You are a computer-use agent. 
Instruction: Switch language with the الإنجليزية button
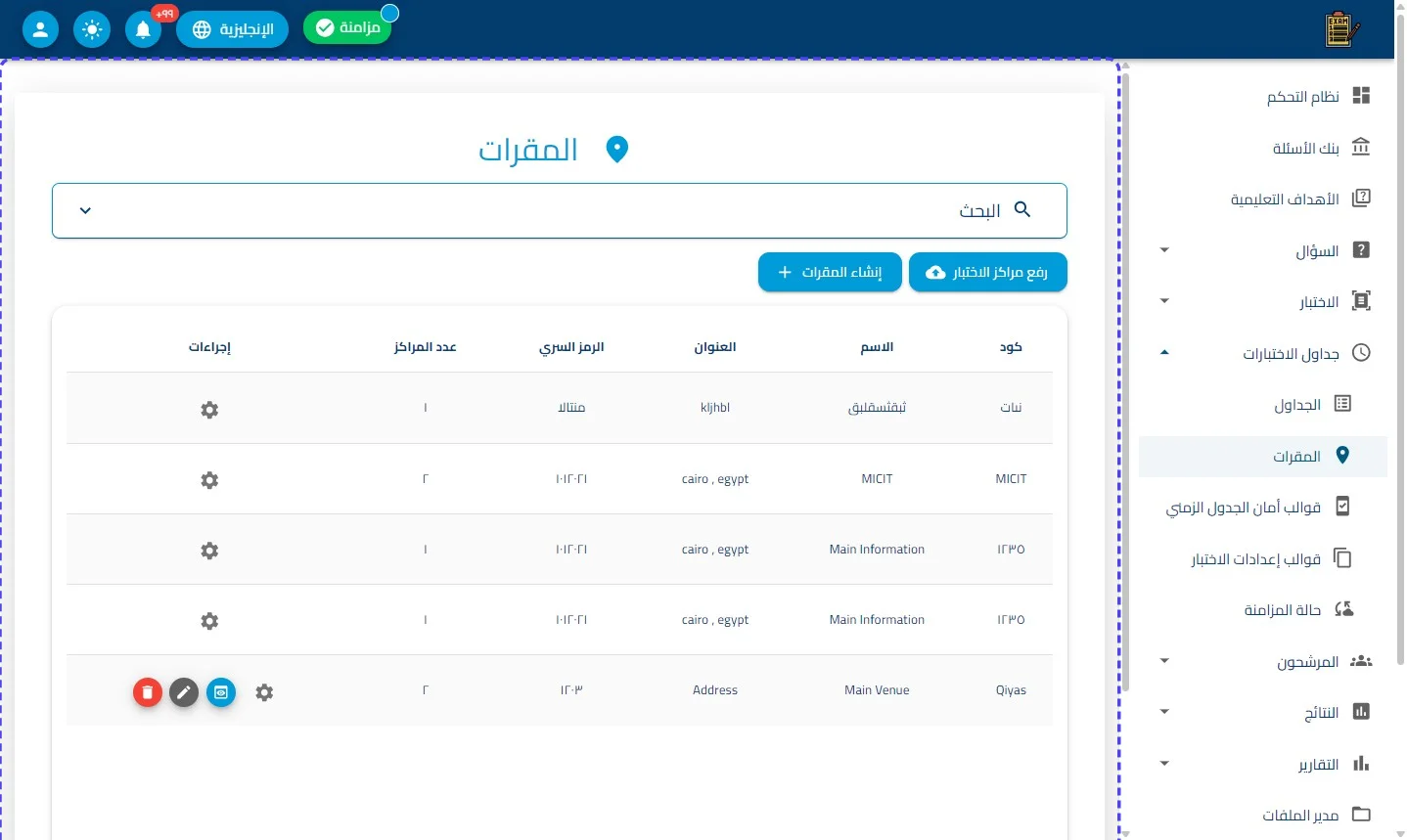pos(233,29)
